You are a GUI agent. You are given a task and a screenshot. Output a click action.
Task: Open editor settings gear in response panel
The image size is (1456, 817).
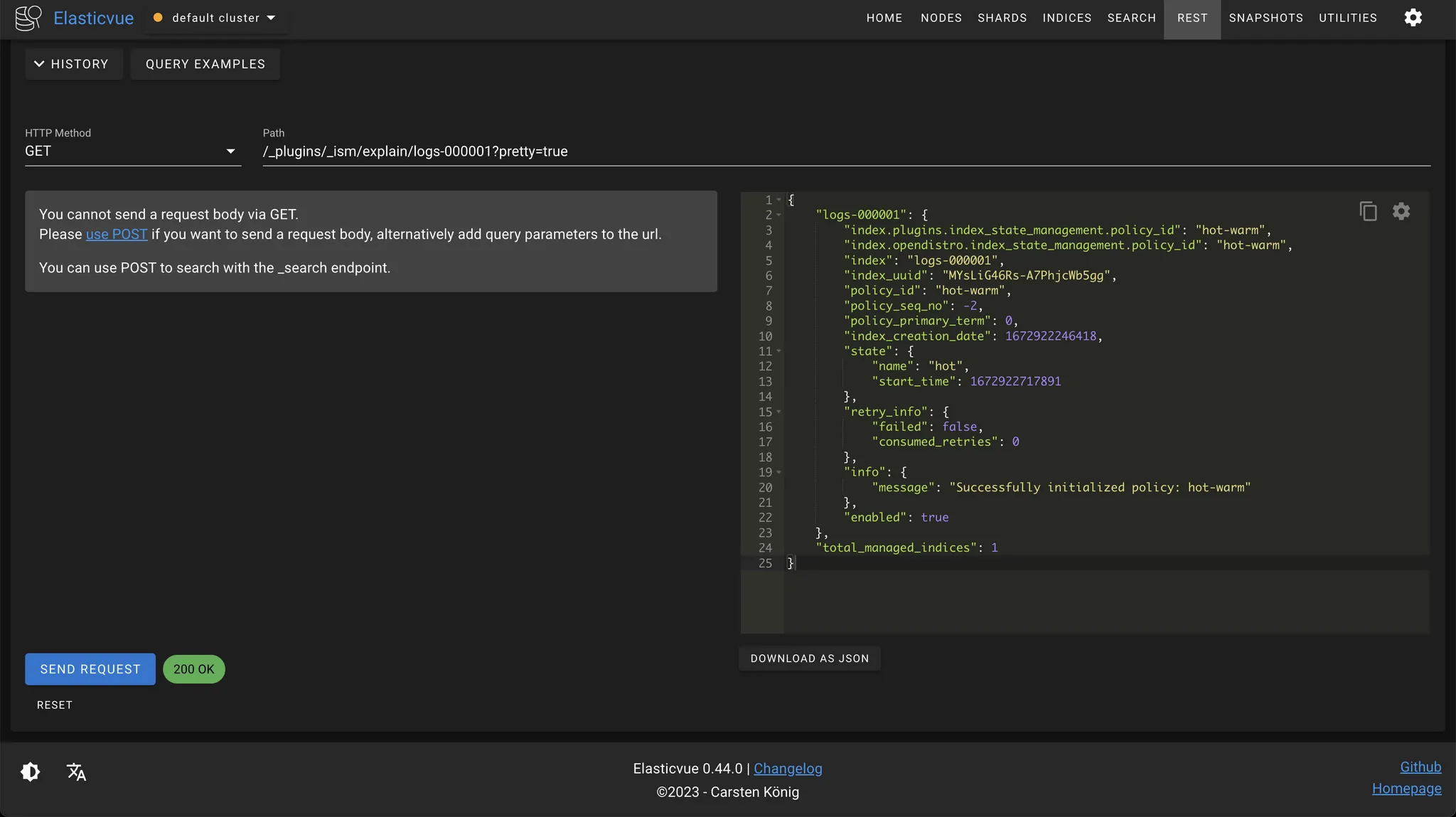(x=1401, y=211)
